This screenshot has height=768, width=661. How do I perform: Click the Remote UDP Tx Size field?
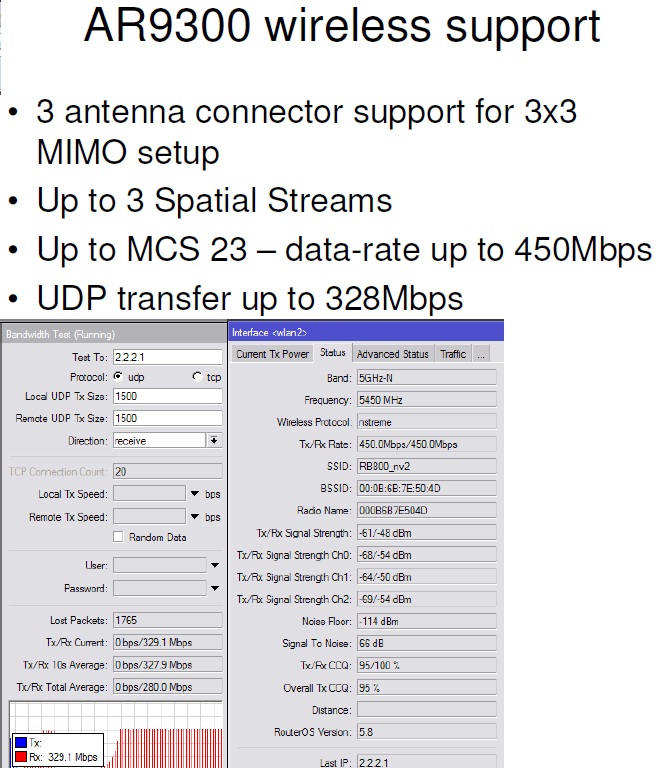[x=167, y=418]
